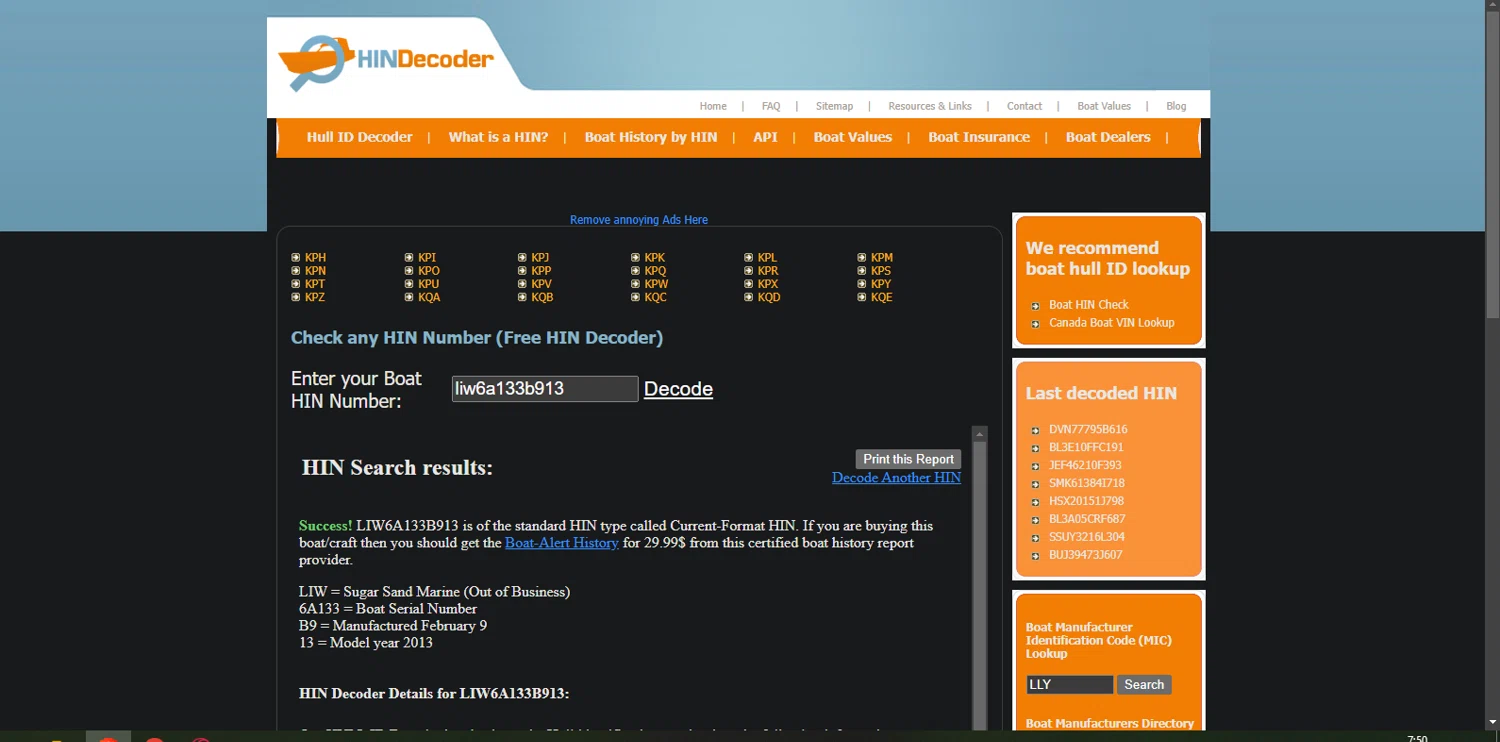Viewport: 1500px width, 742px height.
Task: Open last decoded HIN SSUY3216L304
Action: point(1086,538)
